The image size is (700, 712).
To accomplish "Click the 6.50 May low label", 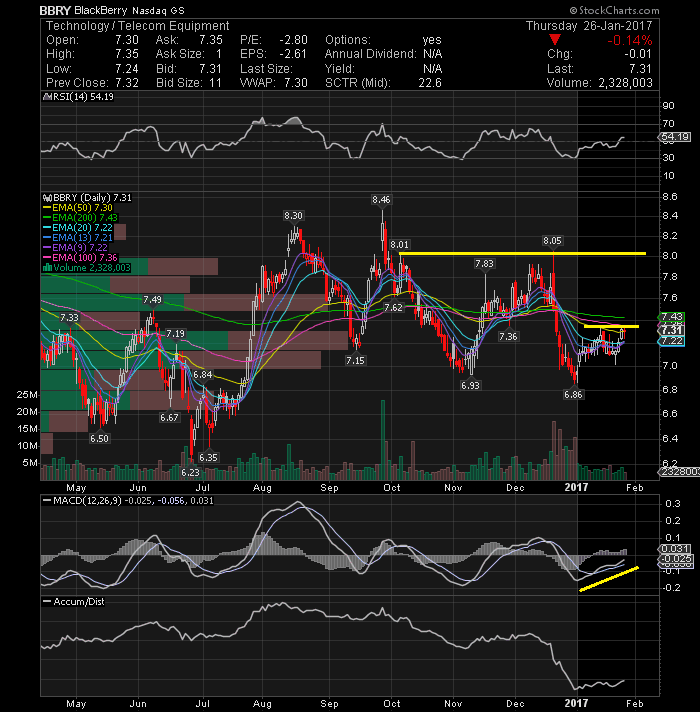I will coord(99,439).
